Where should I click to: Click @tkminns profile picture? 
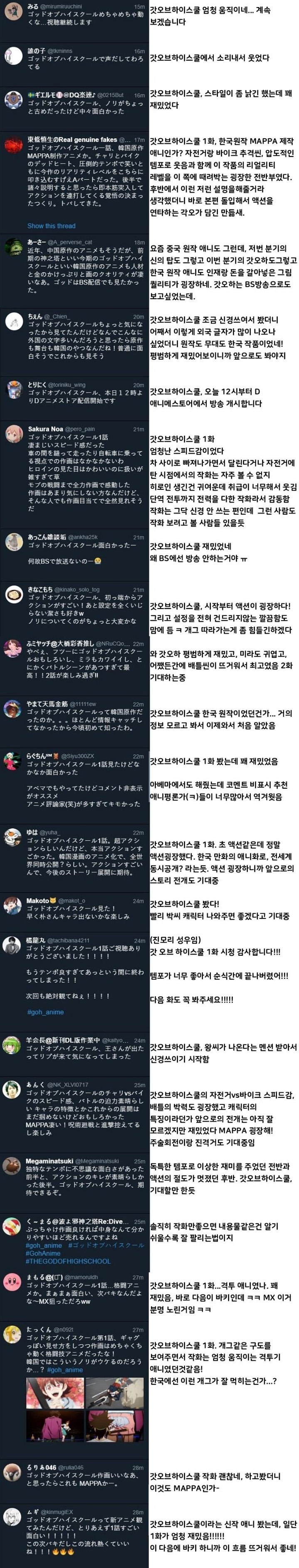[13, 56]
